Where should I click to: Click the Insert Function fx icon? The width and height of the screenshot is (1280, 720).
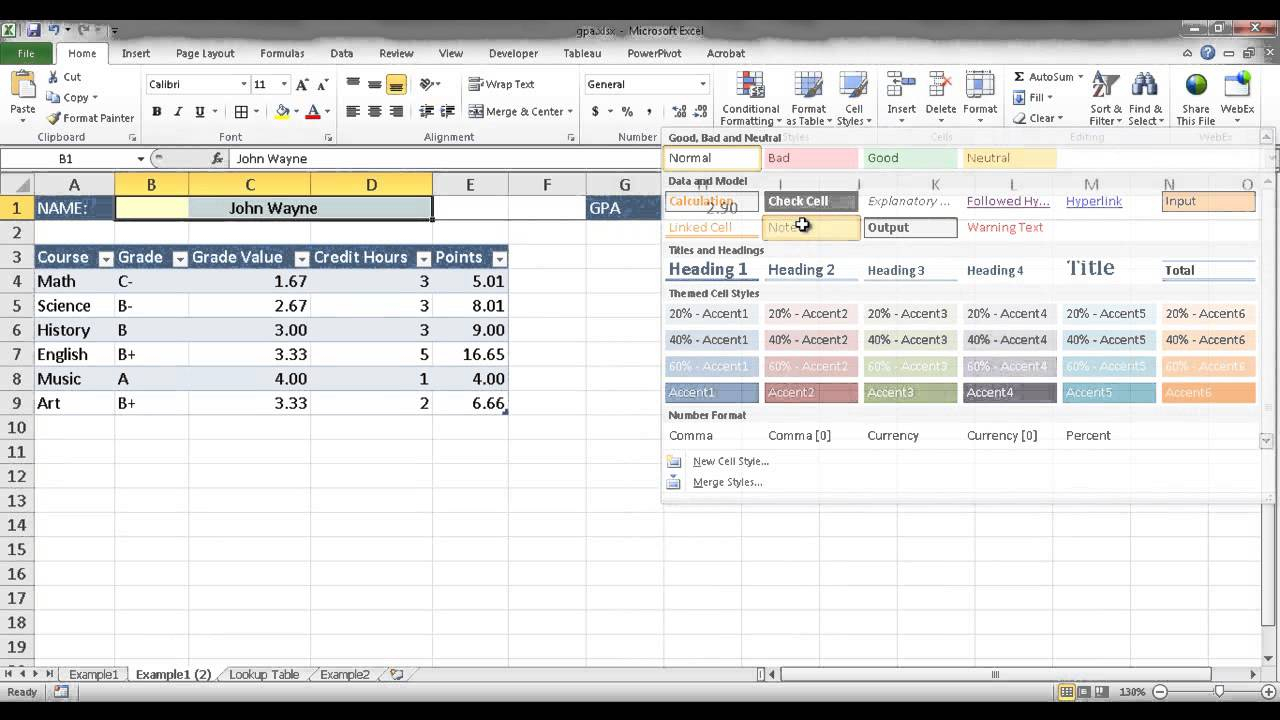click(x=218, y=158)
